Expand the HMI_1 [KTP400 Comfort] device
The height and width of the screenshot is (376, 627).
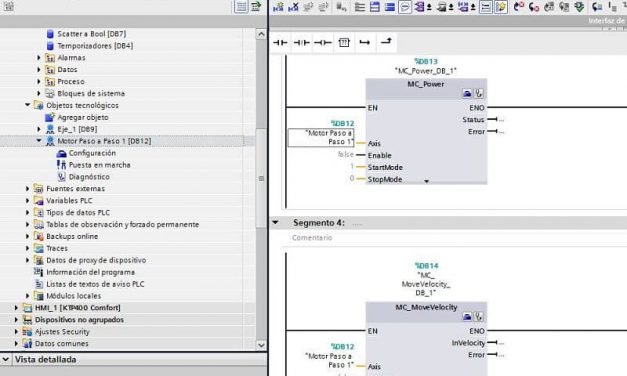pyautogui.click(x=16, y=308)
